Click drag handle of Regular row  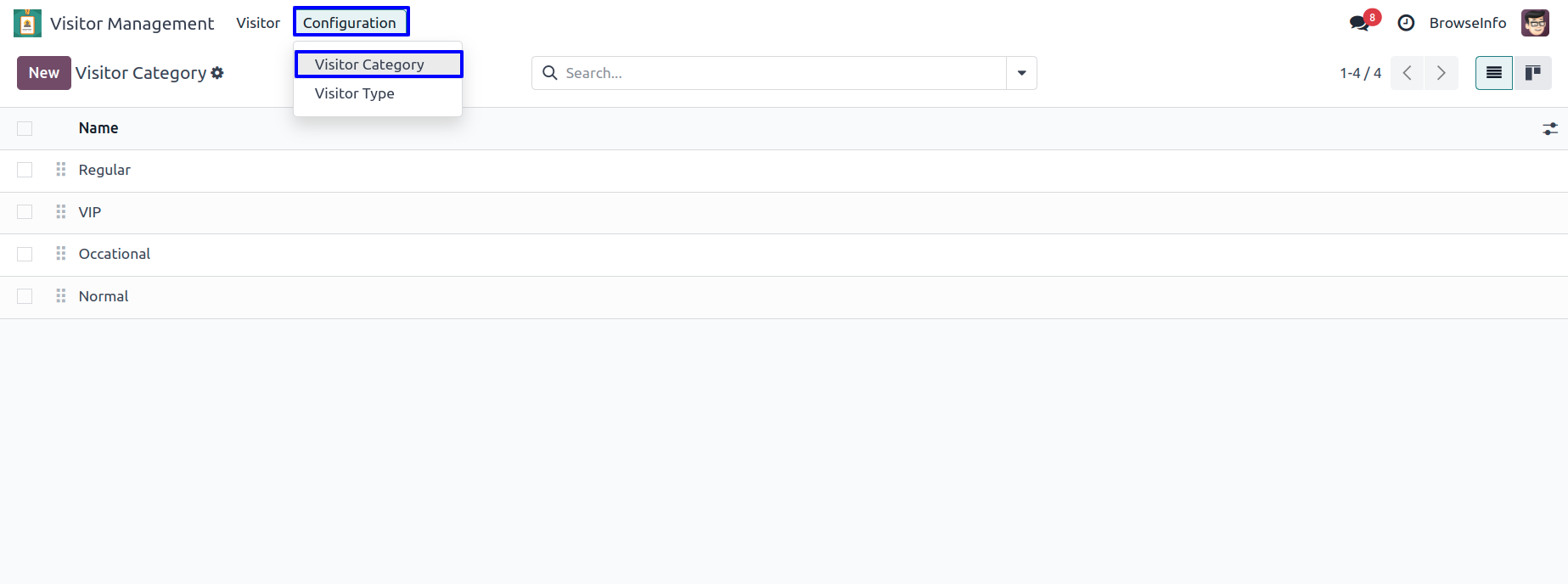(x=61, y=170)
